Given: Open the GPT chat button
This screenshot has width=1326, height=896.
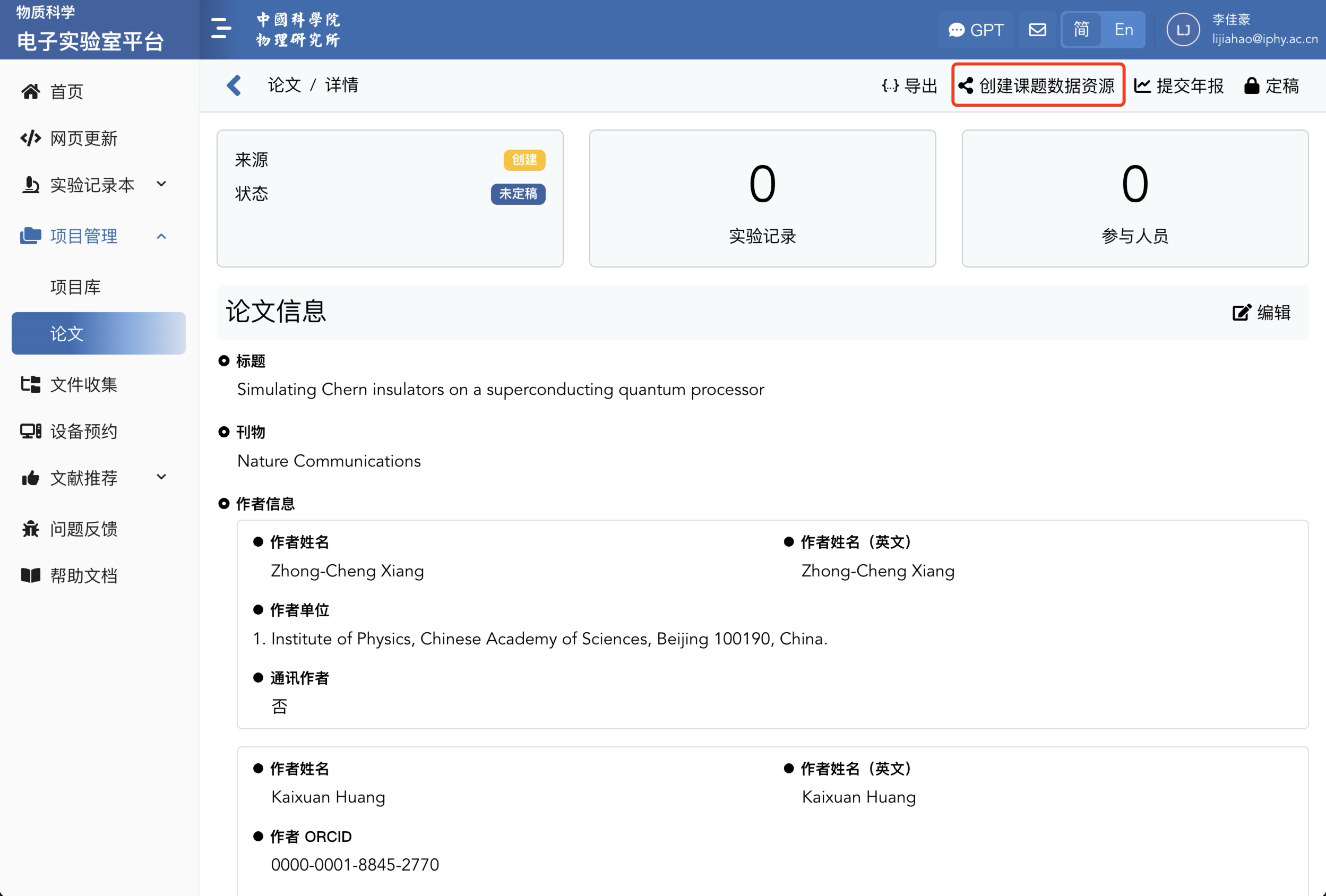Looking at the screenshot, I should (x=976, y=30).
